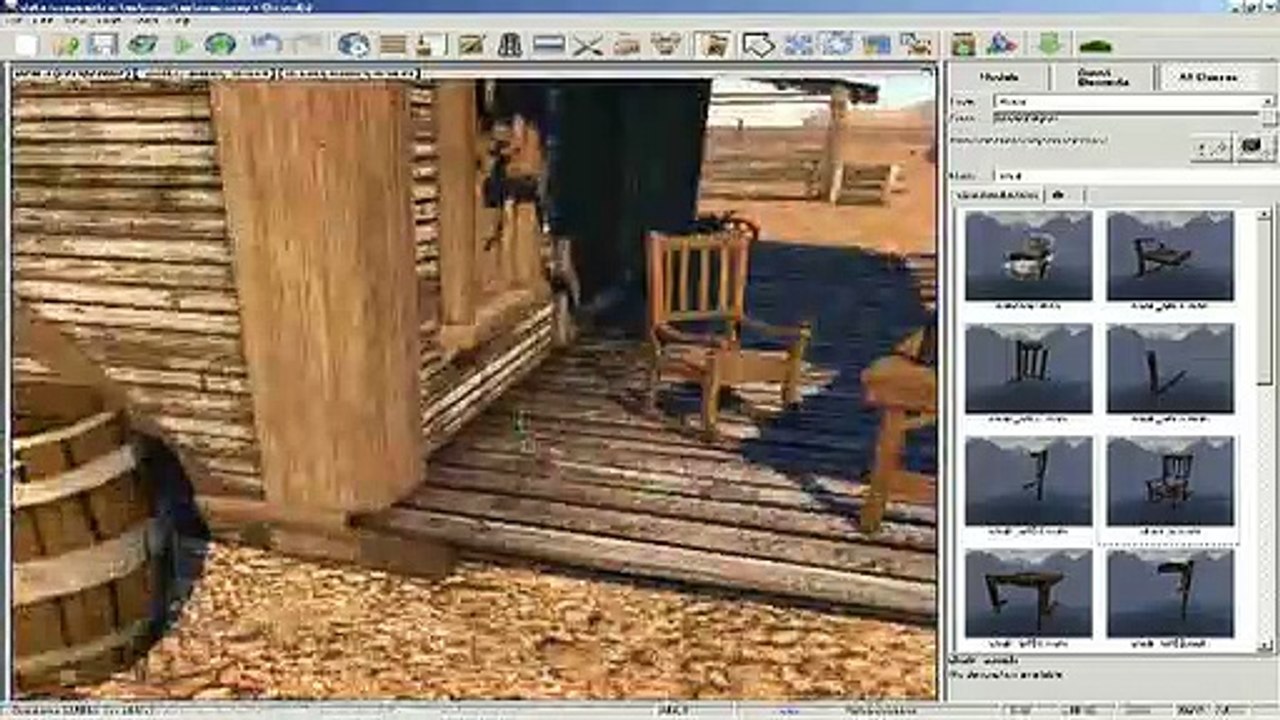The image size is (1280, 720).
Task: Click the mask filter input field
Action: pyautogui.click(x=1134, y=176)
